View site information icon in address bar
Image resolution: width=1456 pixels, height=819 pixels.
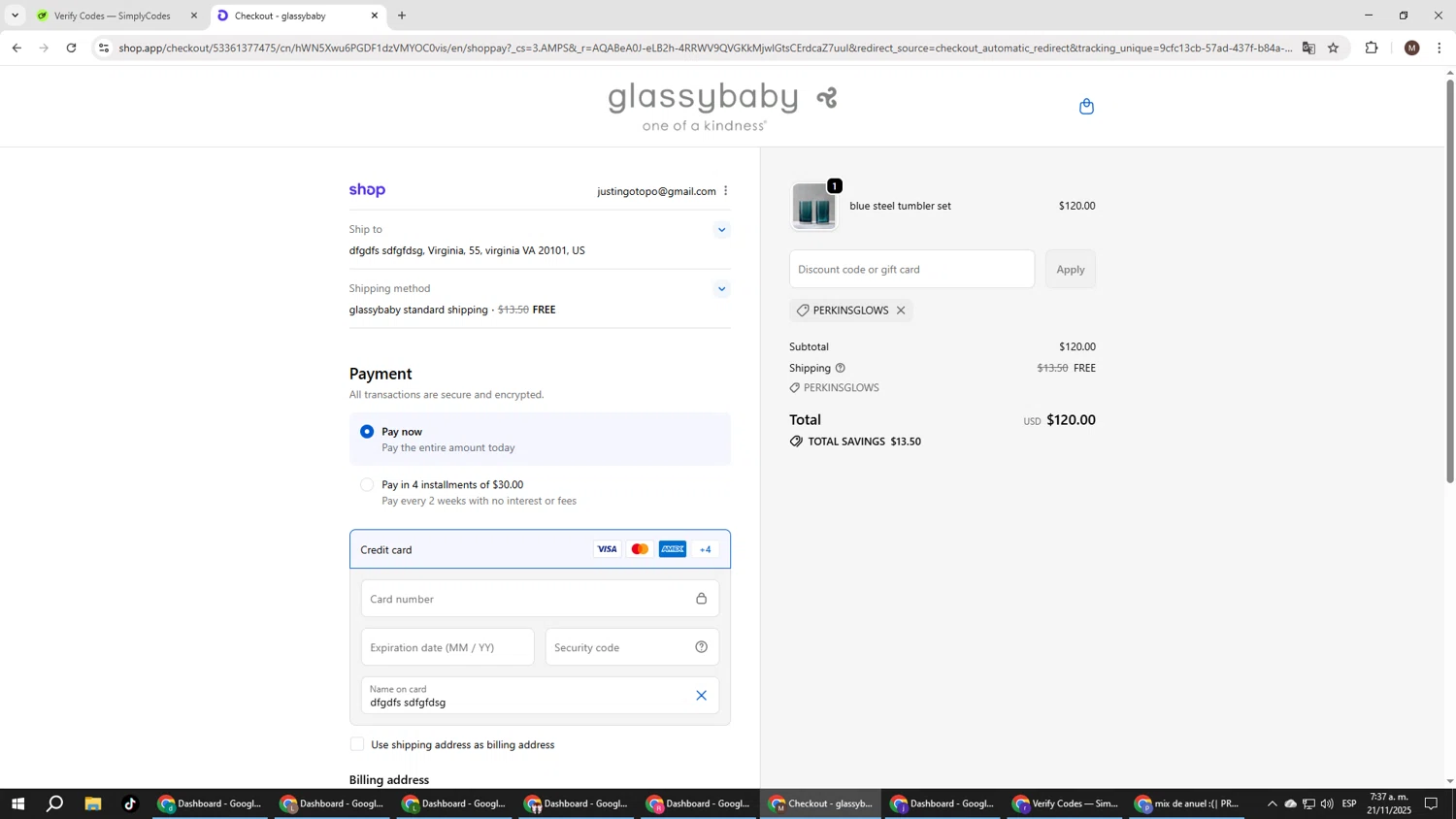pyautogui.click(x=104, y=48)
